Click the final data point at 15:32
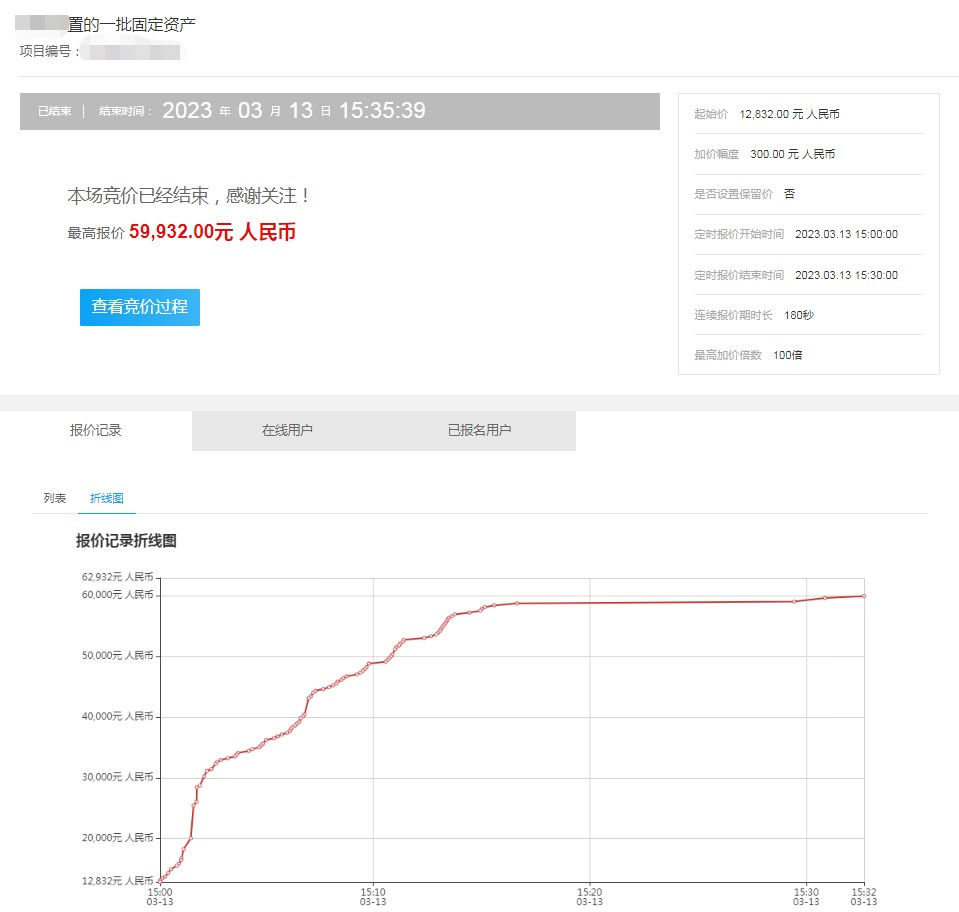This screenshot has width=959, height=912. (864, 596)
